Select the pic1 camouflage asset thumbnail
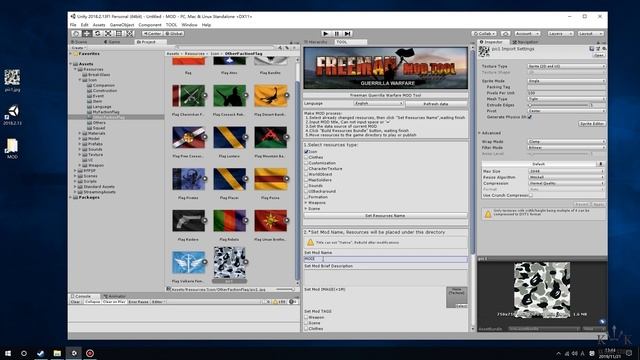 coord(230,263)
